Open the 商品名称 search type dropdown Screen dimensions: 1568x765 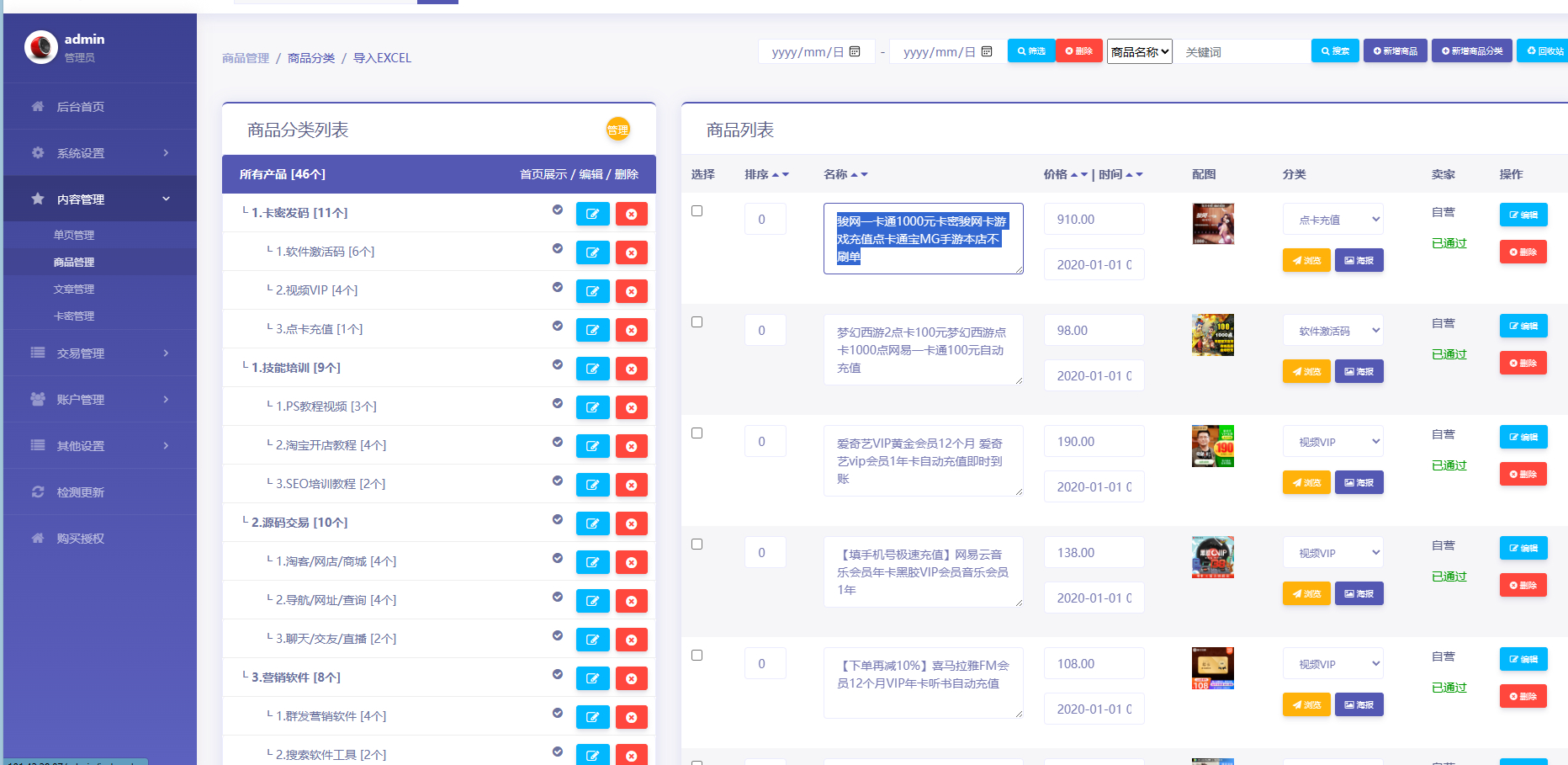(x=1139, y=51)
